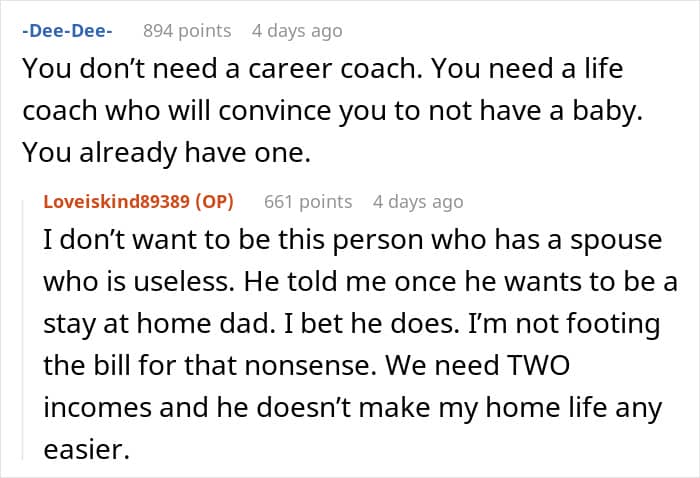Click the "894 points" score
This screenshot has height=478, width=700.
click(187, 31)
